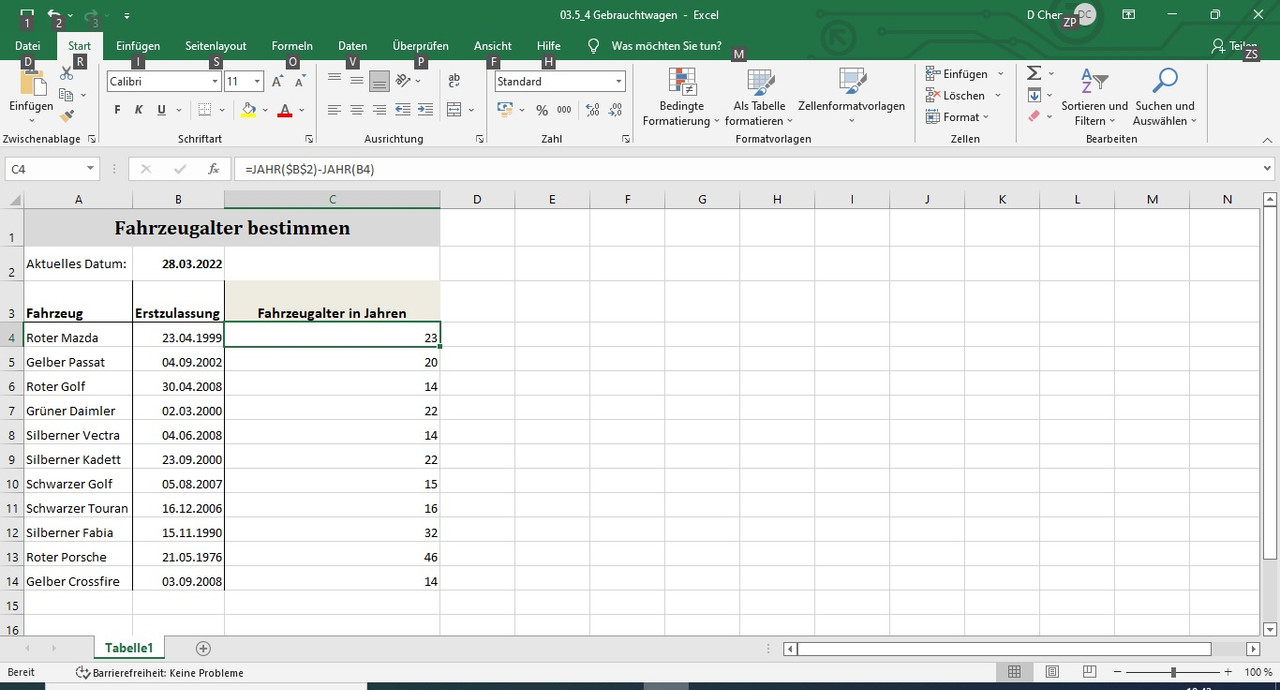This screenshot has width=1280, height=690.
Task: Decrease the cell indent
Action: coord(403,110)
